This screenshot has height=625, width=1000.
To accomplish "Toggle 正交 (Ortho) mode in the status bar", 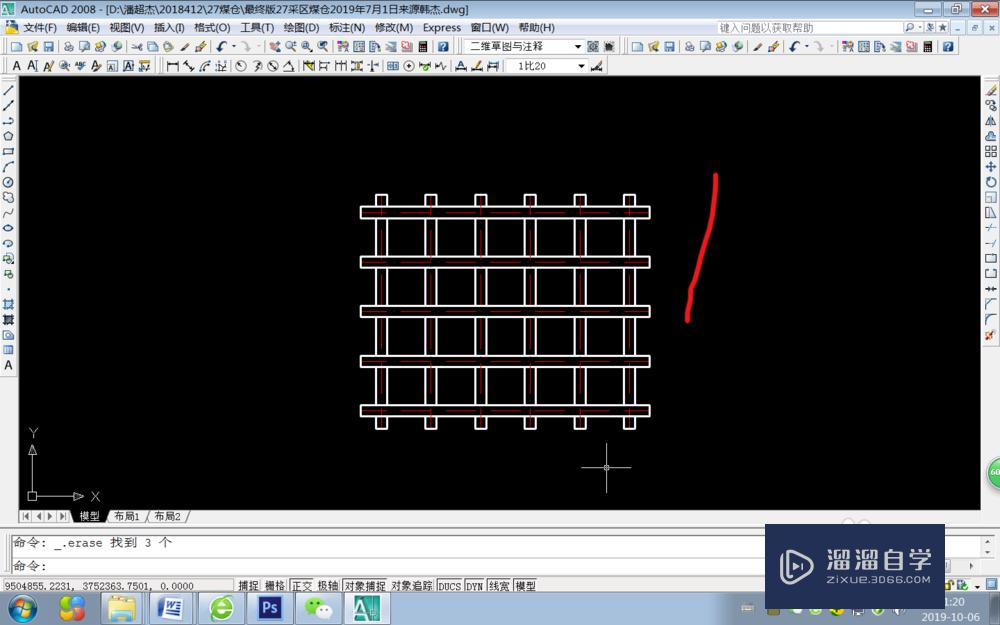I will pos(303,586).
